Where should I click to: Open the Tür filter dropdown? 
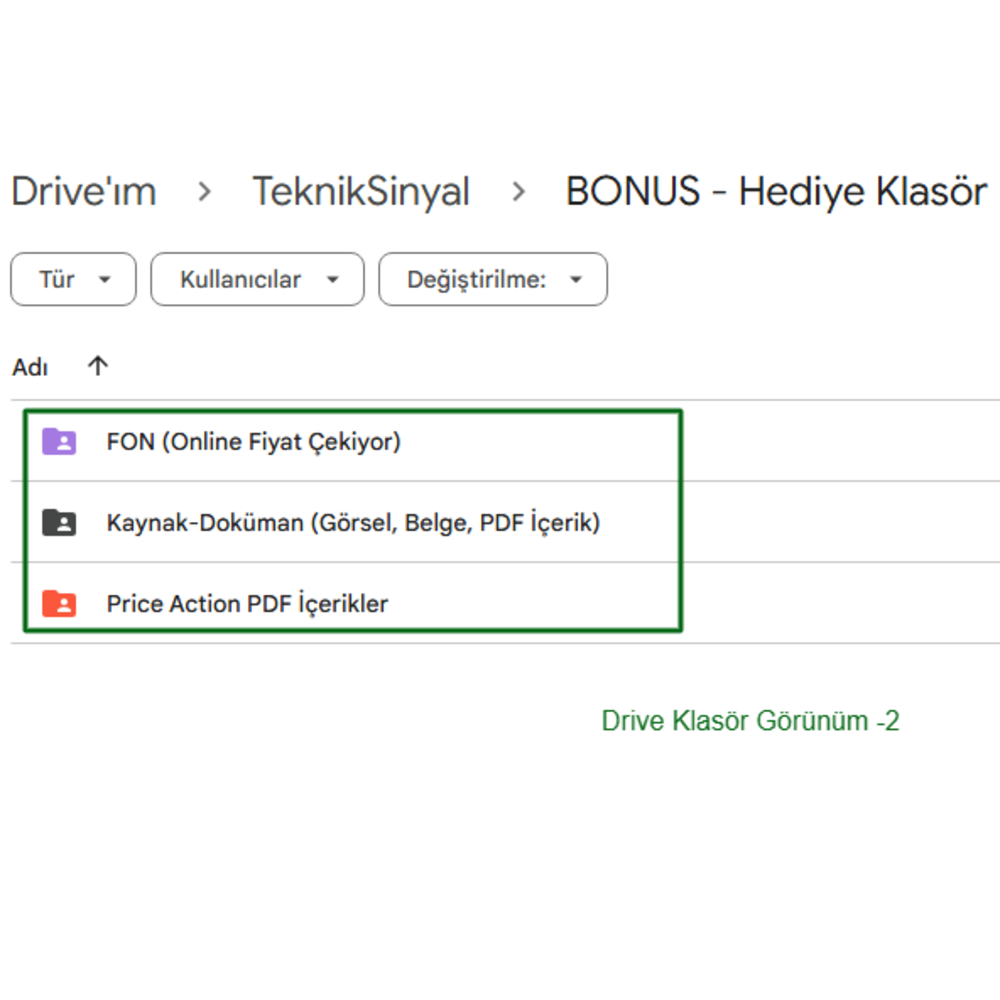tap(73, 279)
